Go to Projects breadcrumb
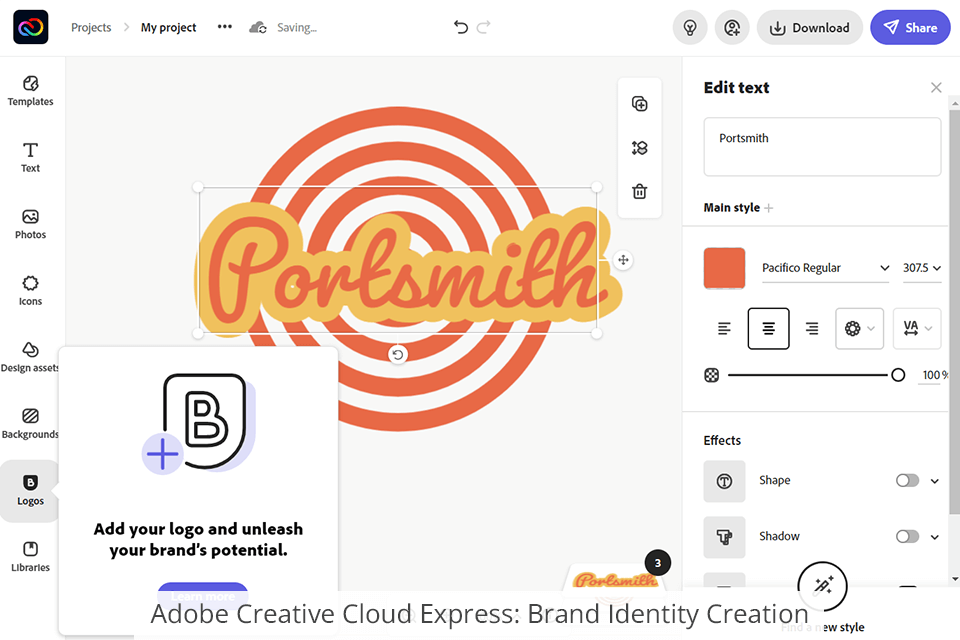960x640 pixels. click(x=91, y=28)
